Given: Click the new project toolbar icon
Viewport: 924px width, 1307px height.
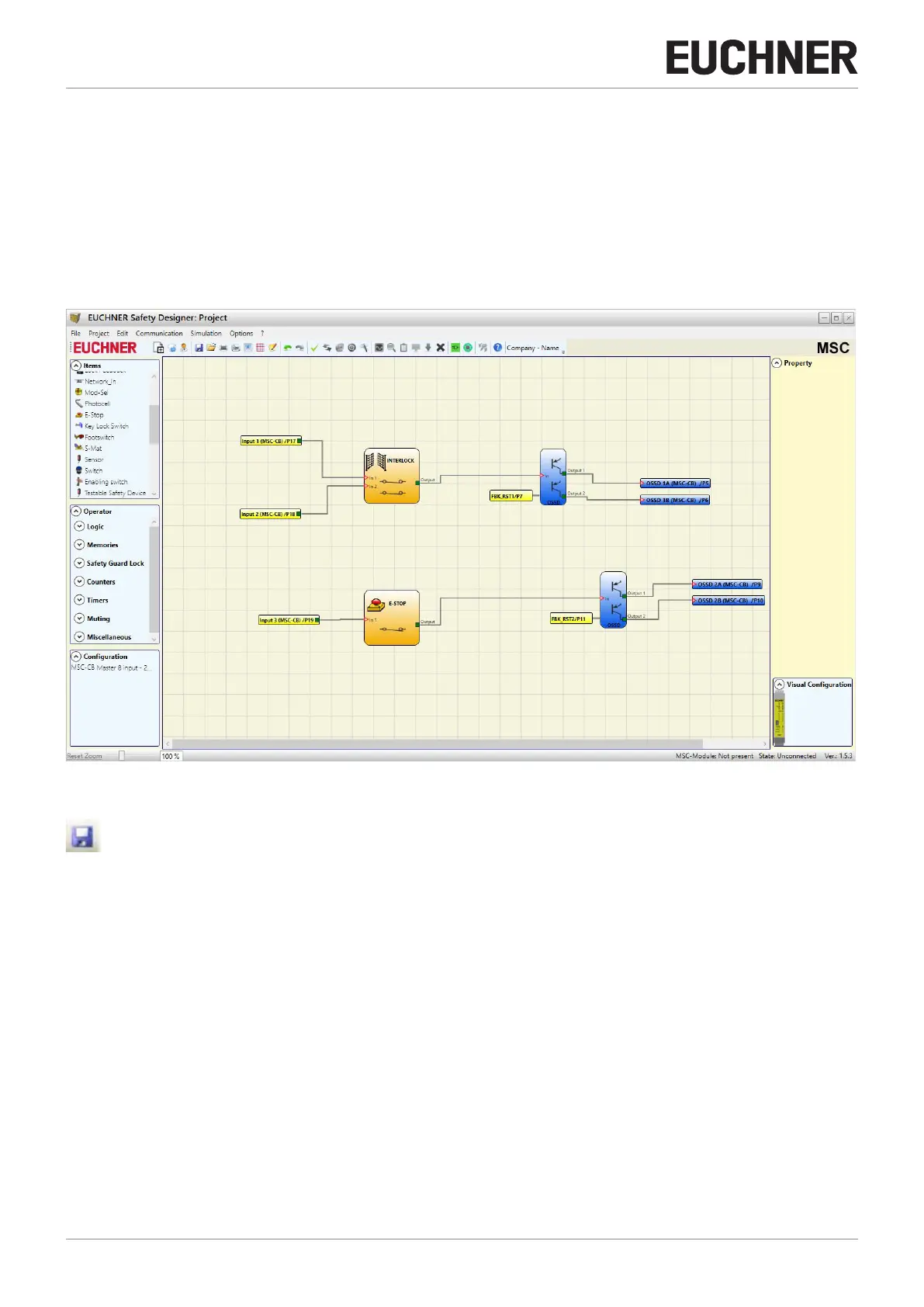Looking at the screenshot, I should tap(159, 348).
